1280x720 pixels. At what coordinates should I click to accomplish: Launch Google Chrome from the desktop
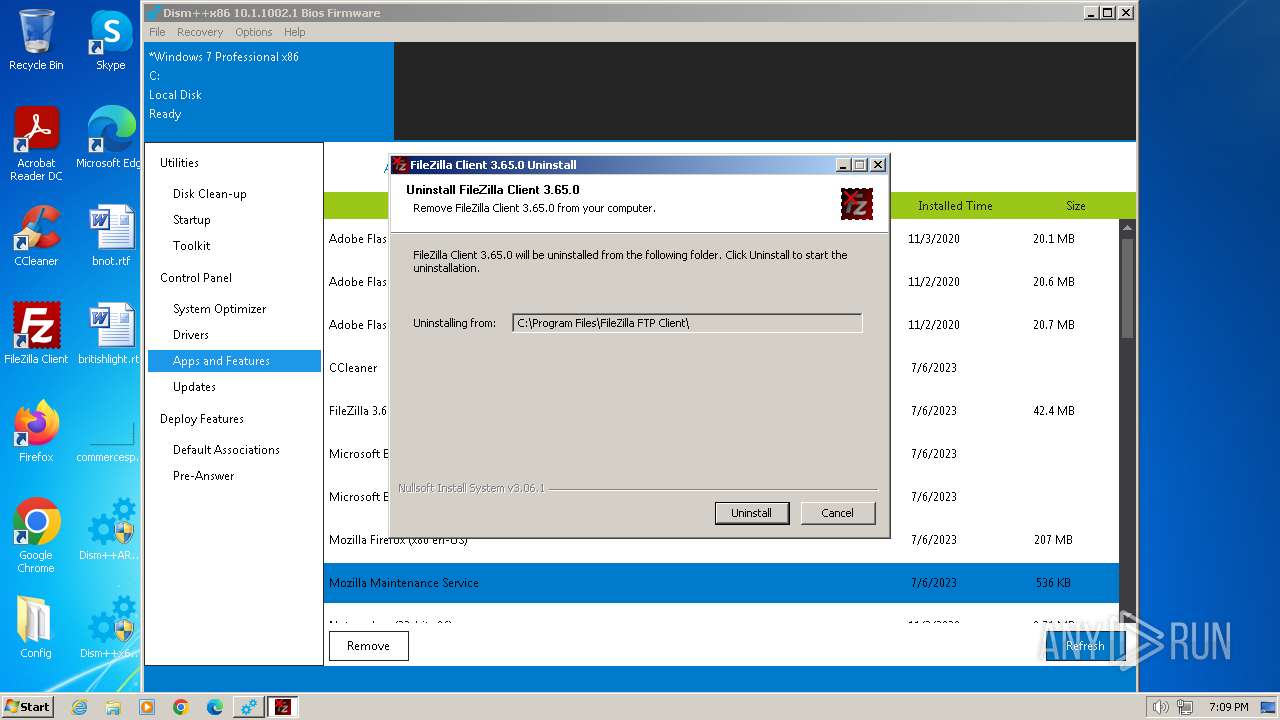36,535
